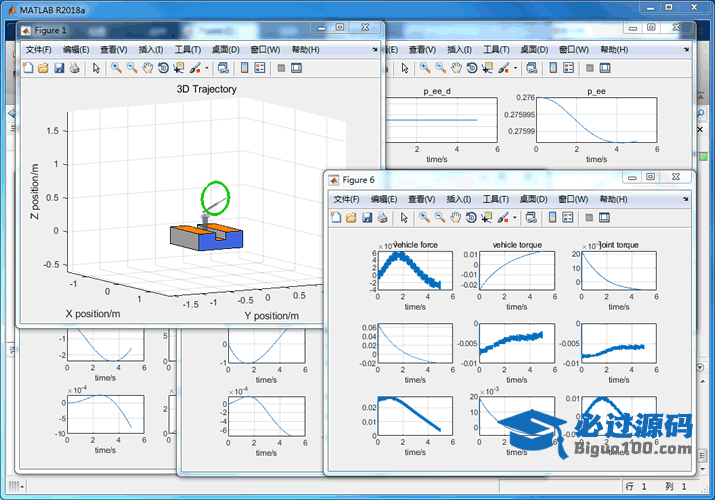Print Figure 6 using the printer icon
715x500 pixels.
(x=383, y=217)
